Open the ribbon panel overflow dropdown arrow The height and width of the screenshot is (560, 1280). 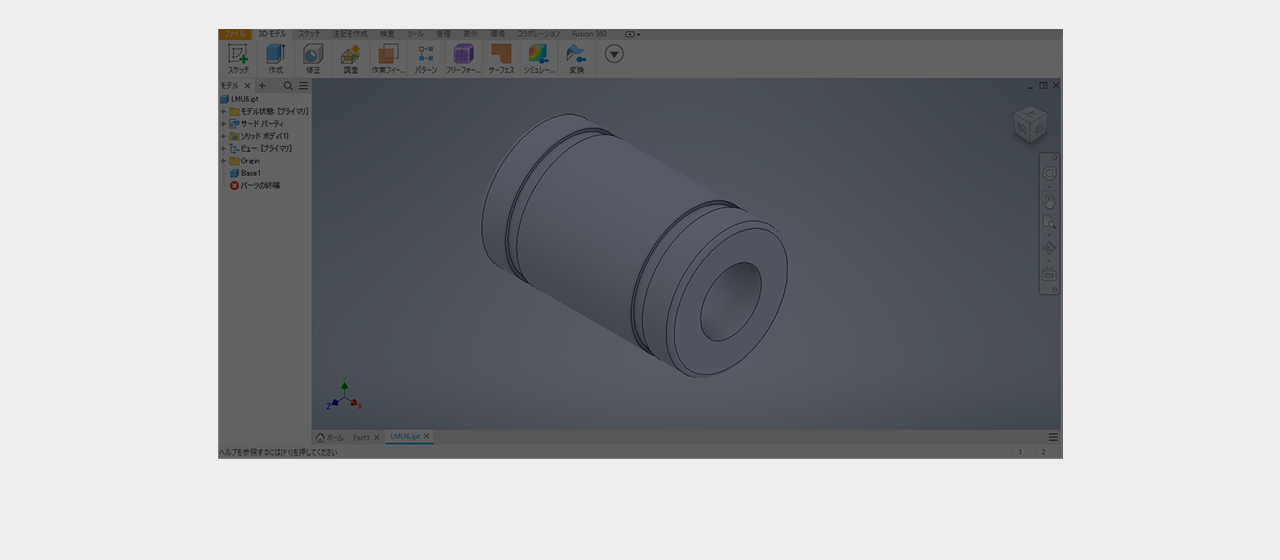(x=614, y=54)
